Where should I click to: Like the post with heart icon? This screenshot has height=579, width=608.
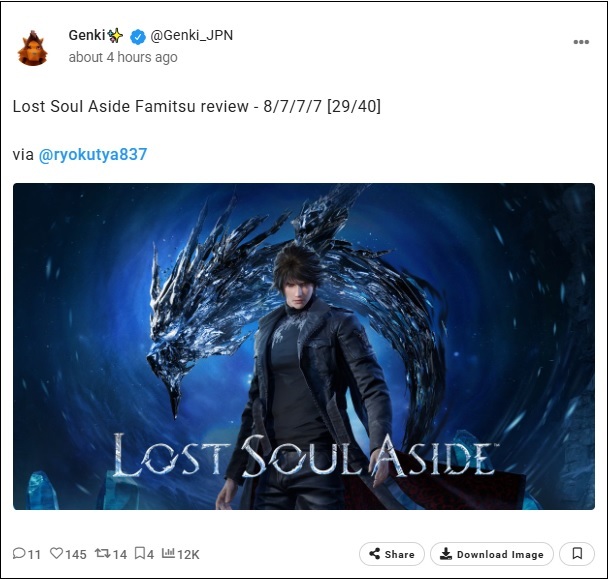click(x=56, y=553)
